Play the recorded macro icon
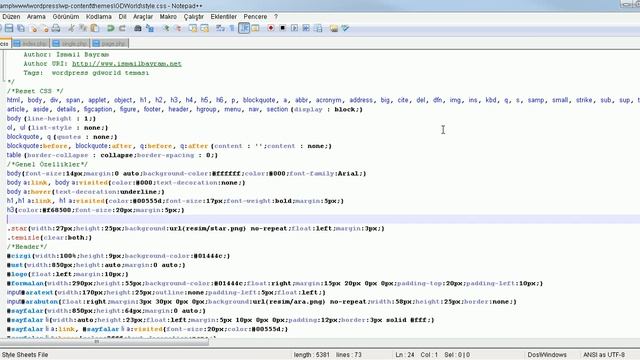640x360 pixels. 294,28
